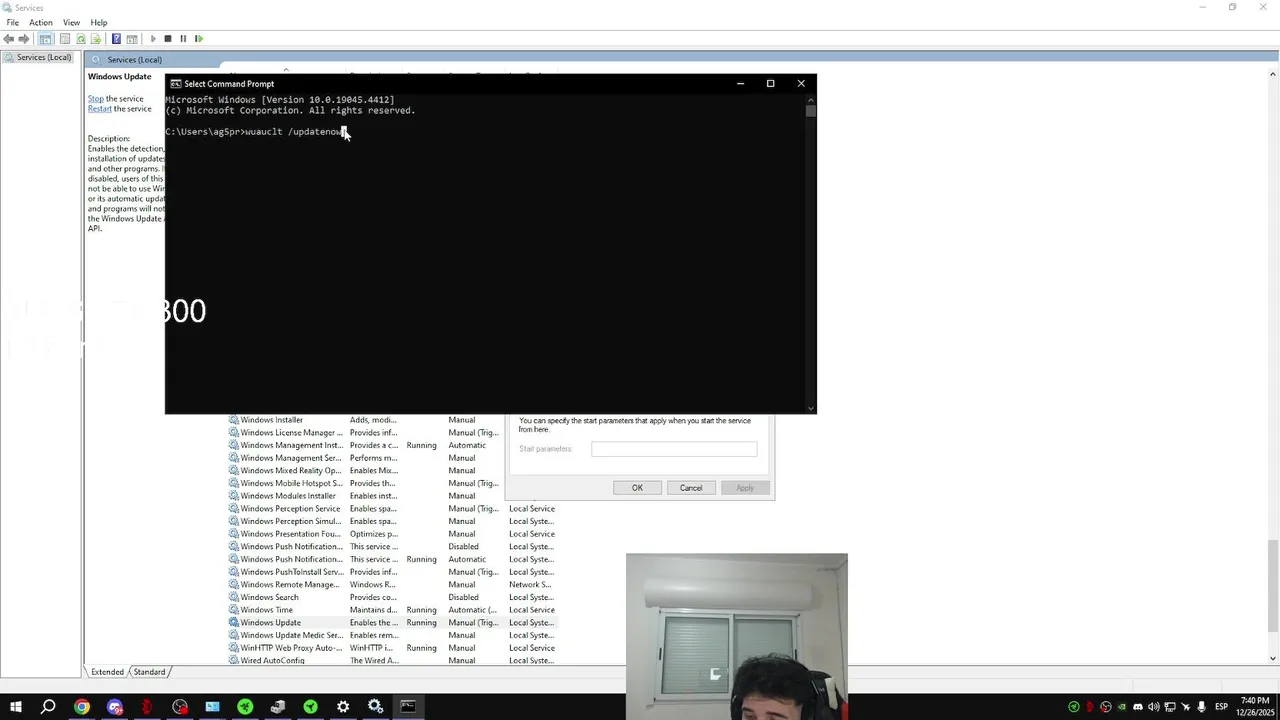The height and width of the screenshot is (720, 1280).
Task: Select the Windows Update Medic Service row
Action: coord(391,635)
